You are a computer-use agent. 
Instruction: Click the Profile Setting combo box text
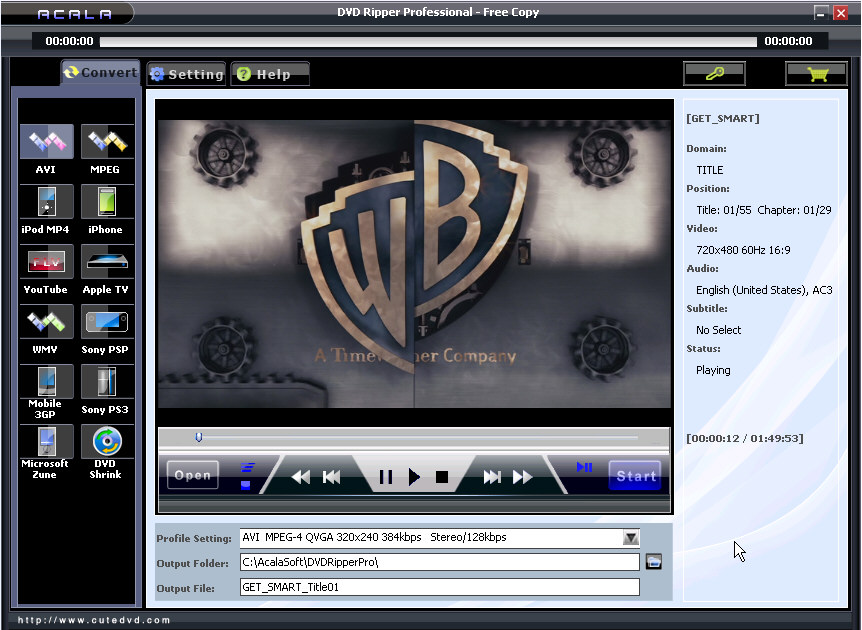point(432,538)
